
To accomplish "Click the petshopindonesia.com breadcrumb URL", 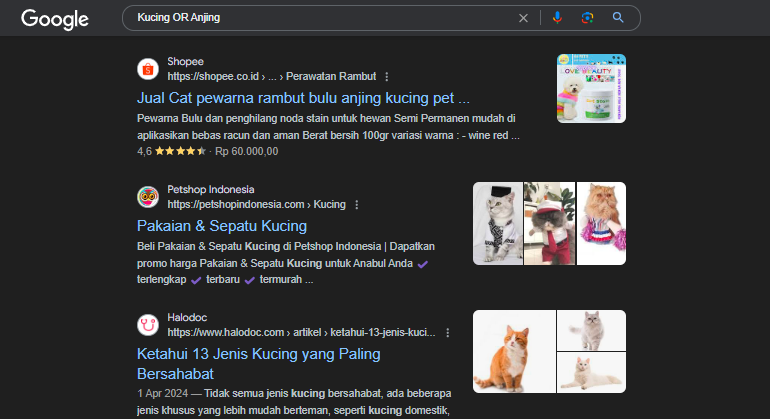I will [x=256, y=204].
